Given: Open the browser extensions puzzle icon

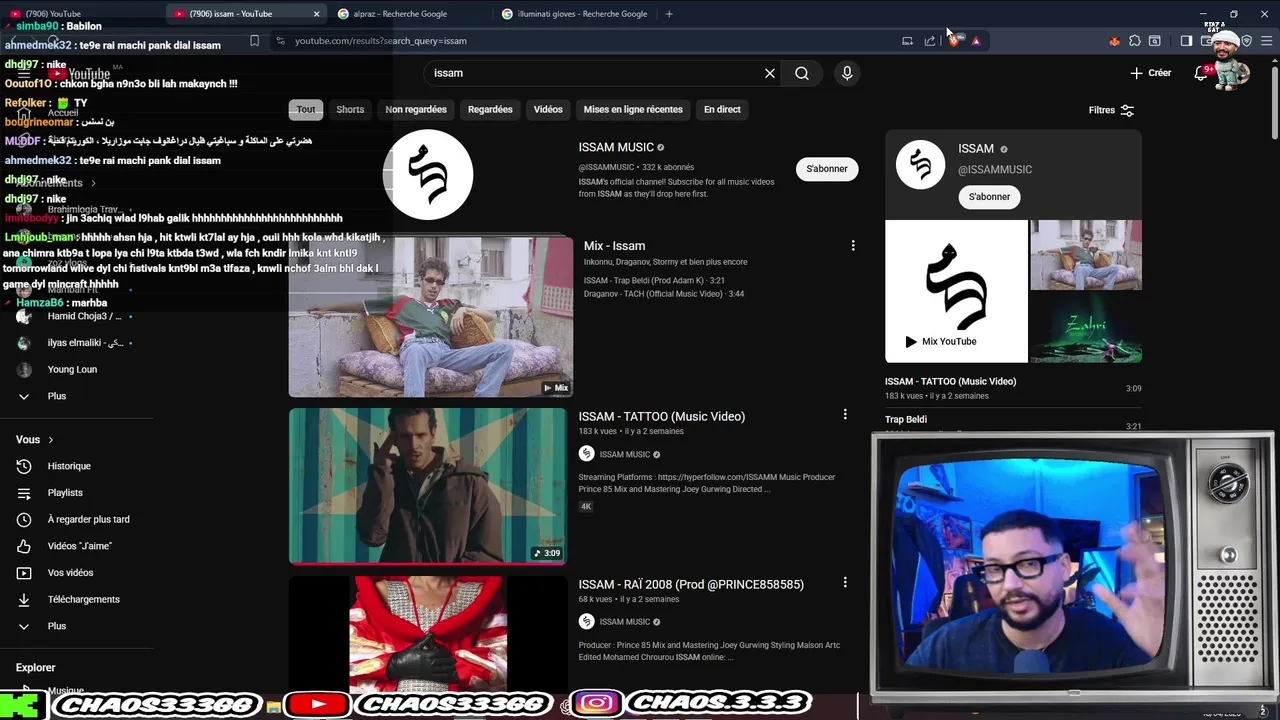Looking at the screenshot, I should pyautogui.click(x=1135, y=41).
